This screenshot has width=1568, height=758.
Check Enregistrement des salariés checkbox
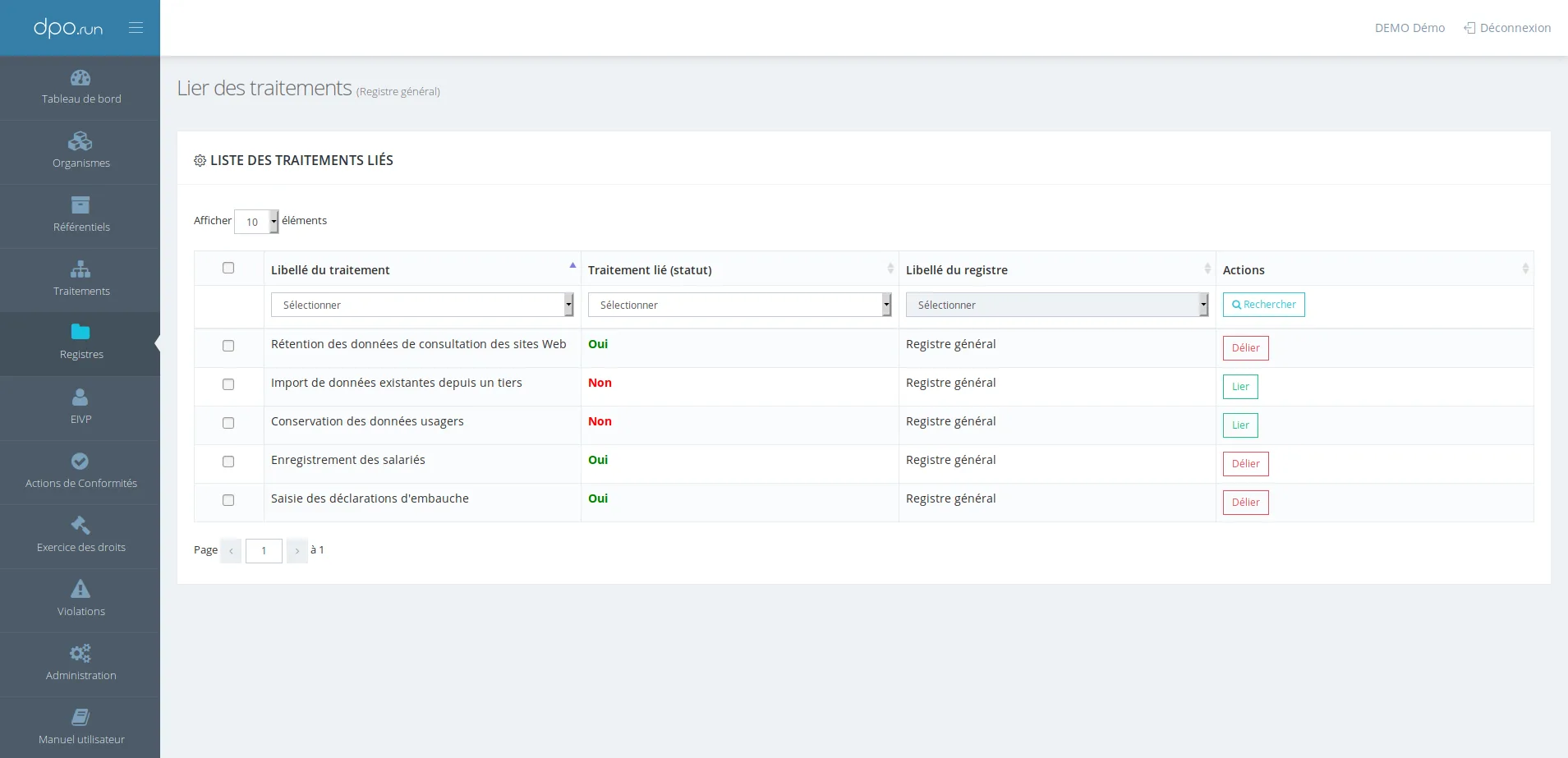pos(228,462)
